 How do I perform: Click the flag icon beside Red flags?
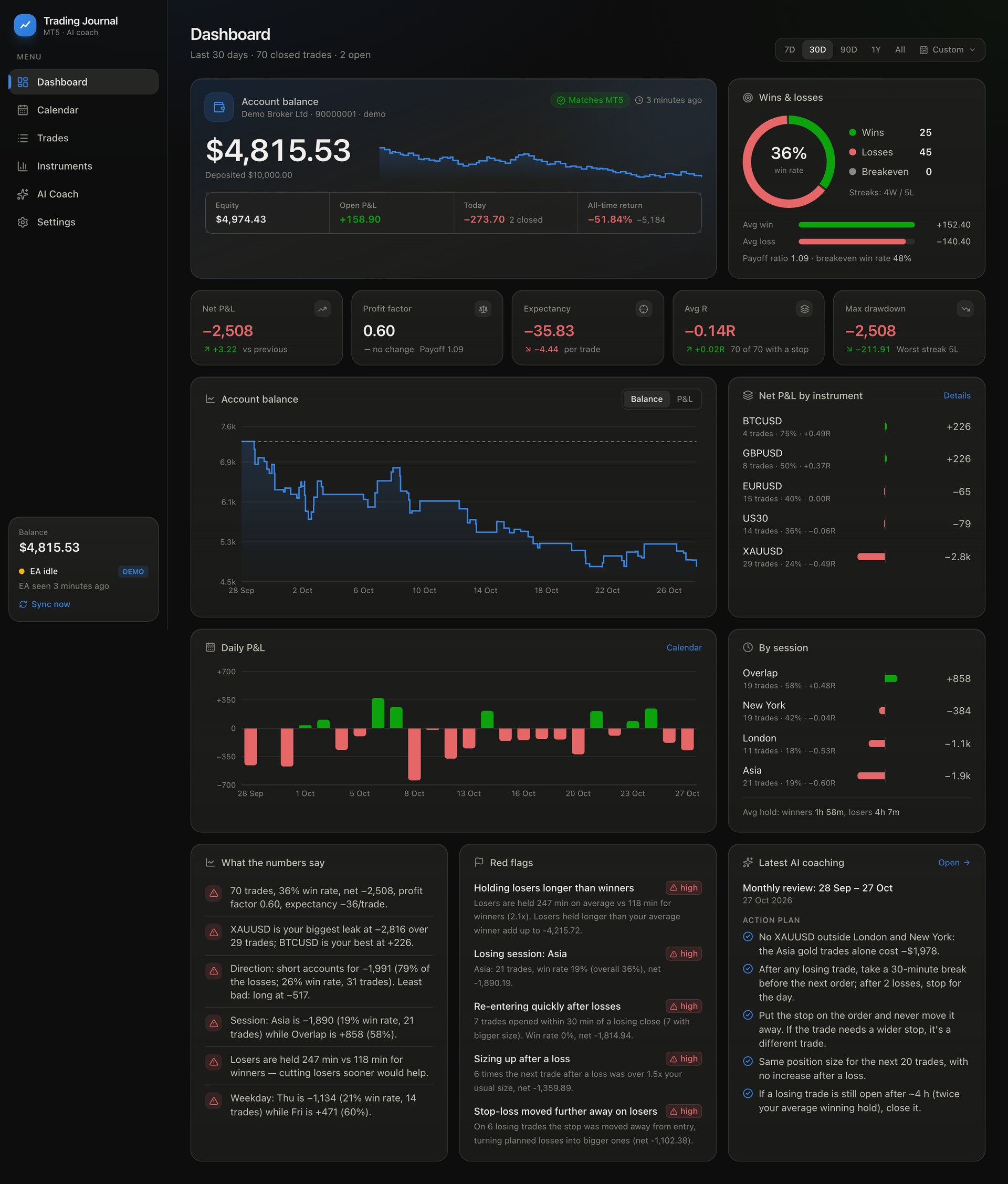pyautogui.click(x=479, y=862)
